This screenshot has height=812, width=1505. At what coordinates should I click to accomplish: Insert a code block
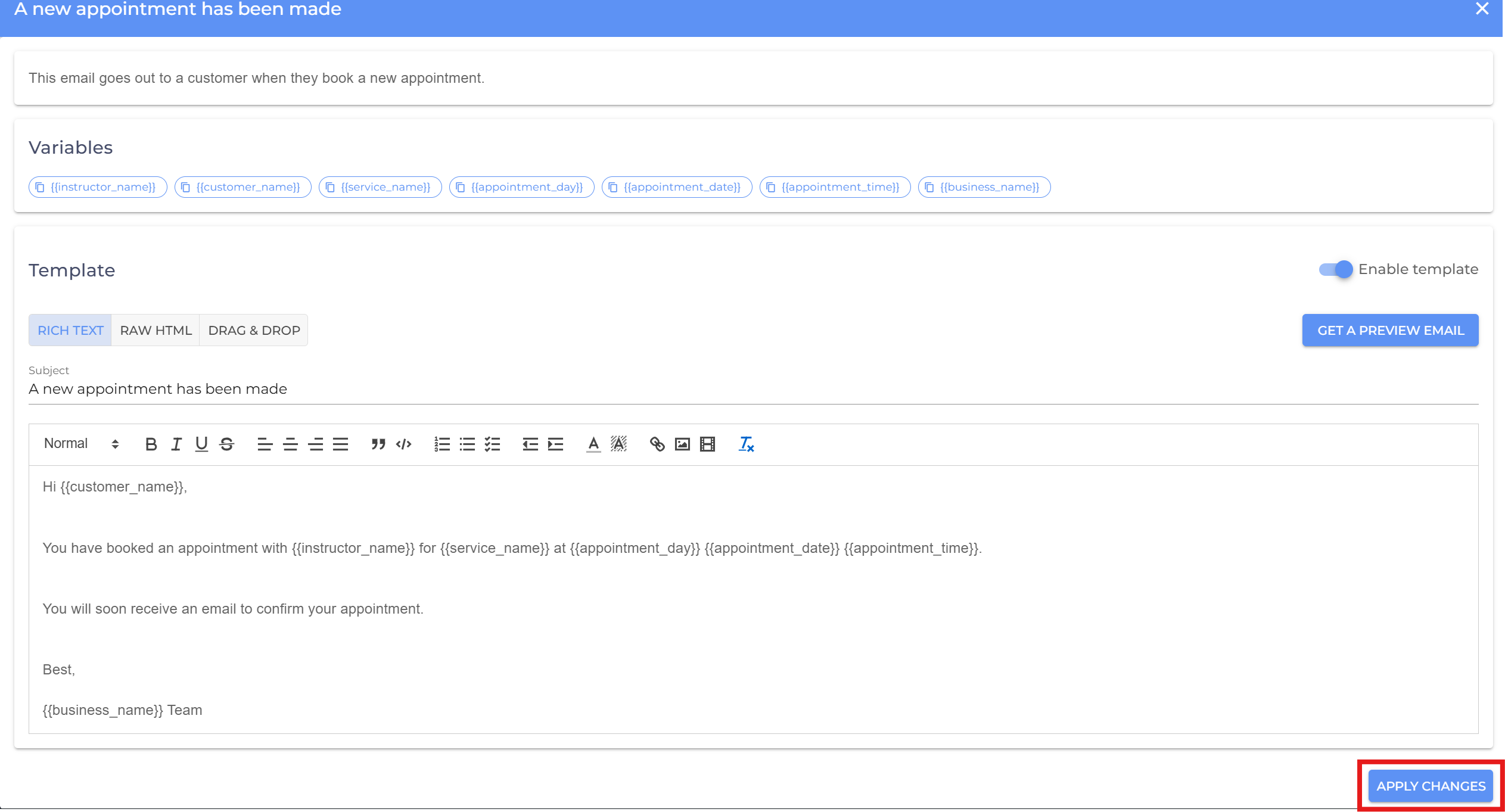tap(404, 444)
